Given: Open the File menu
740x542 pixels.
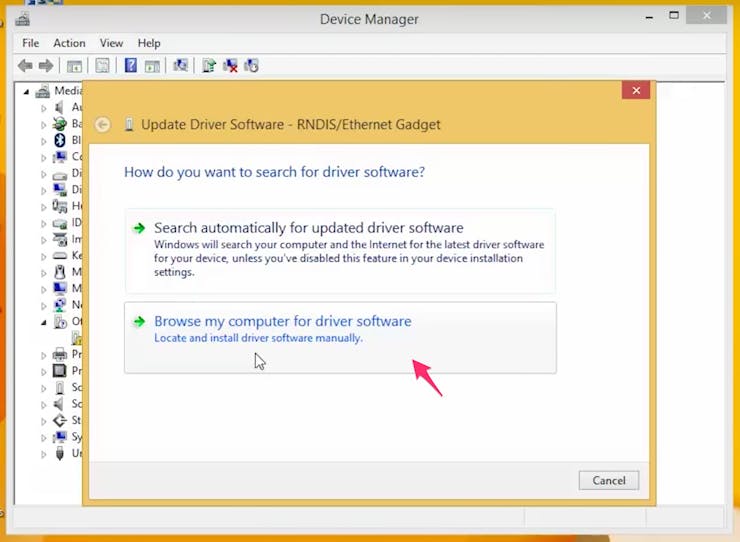Looking at the screenshot, I should coord(31,43).
